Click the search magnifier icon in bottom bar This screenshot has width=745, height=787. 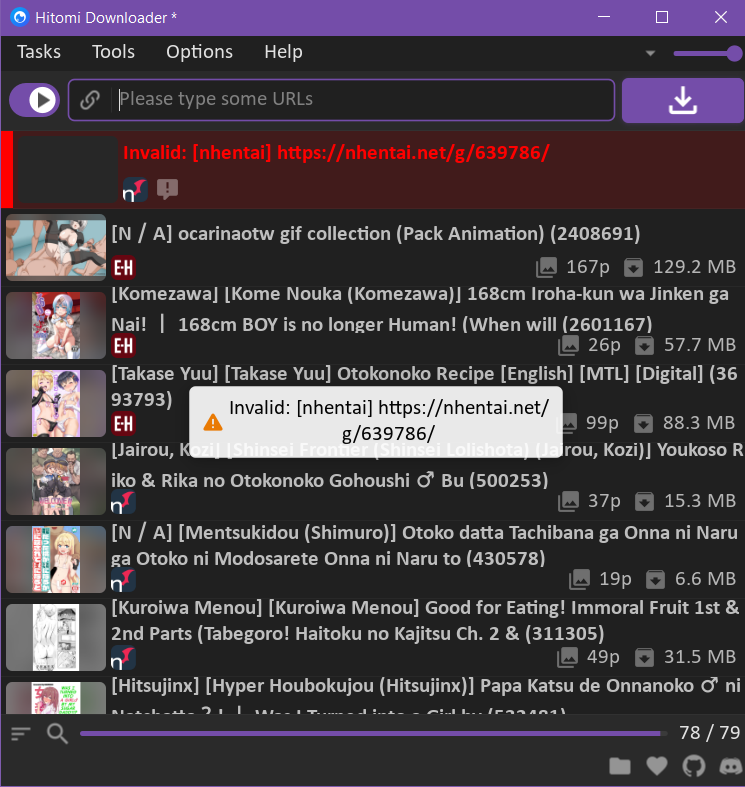point(57,734)
